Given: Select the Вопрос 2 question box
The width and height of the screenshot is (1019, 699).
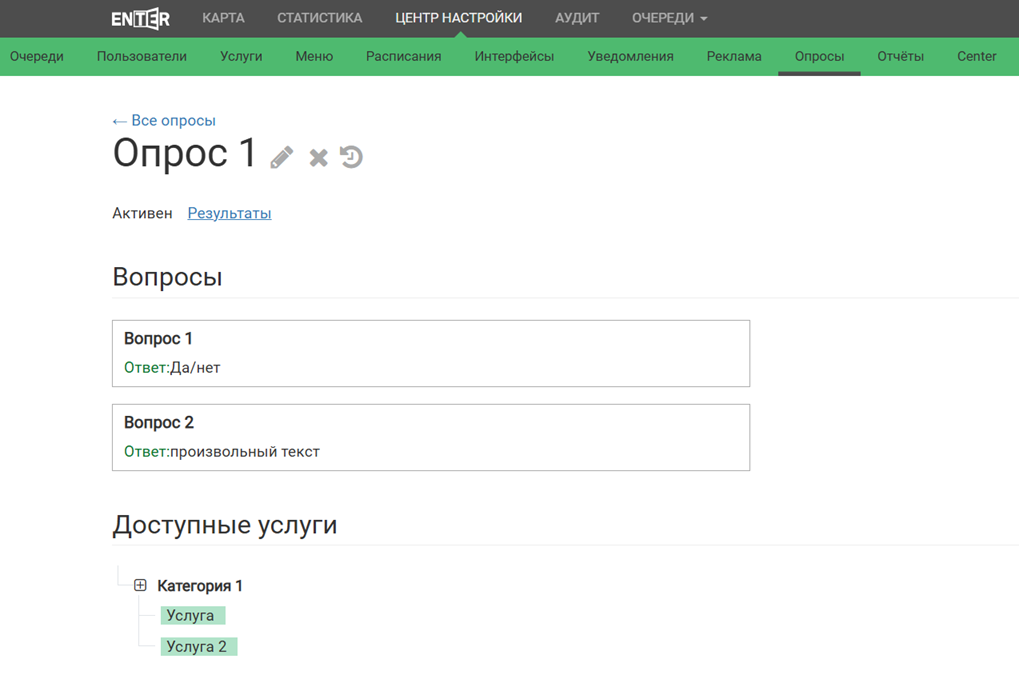Looking at the screenshot, I should pyautogui.click(x=430, y=437).
